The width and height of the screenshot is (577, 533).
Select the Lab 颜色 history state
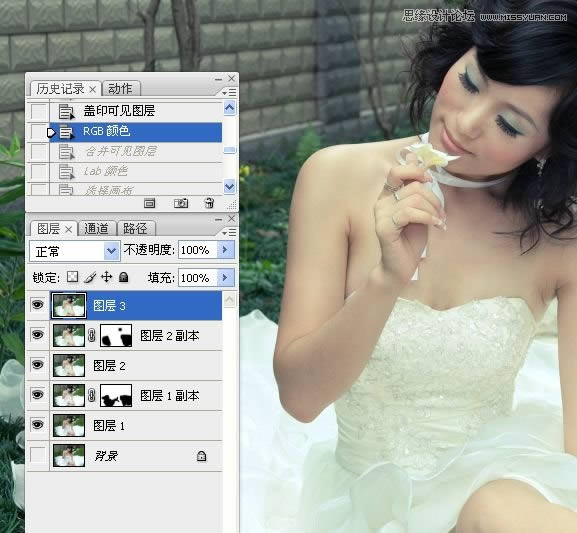tap(106, 171)
